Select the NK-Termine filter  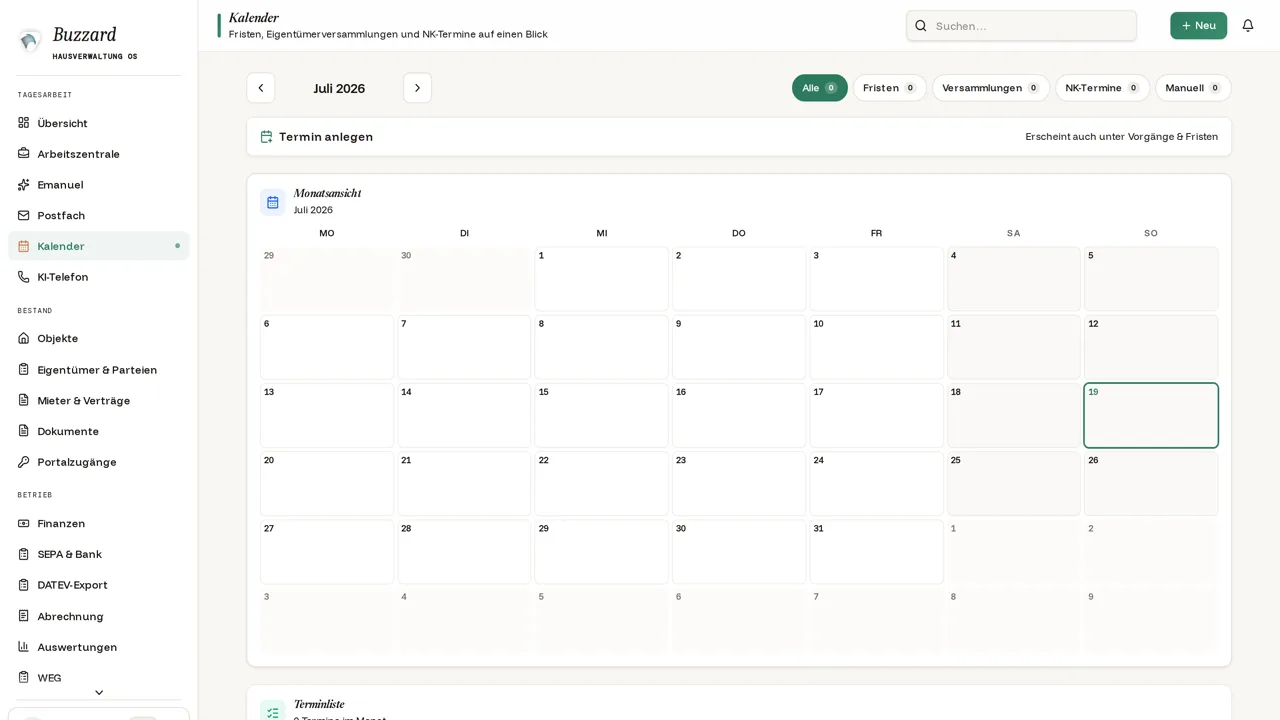pos(1102,88)
